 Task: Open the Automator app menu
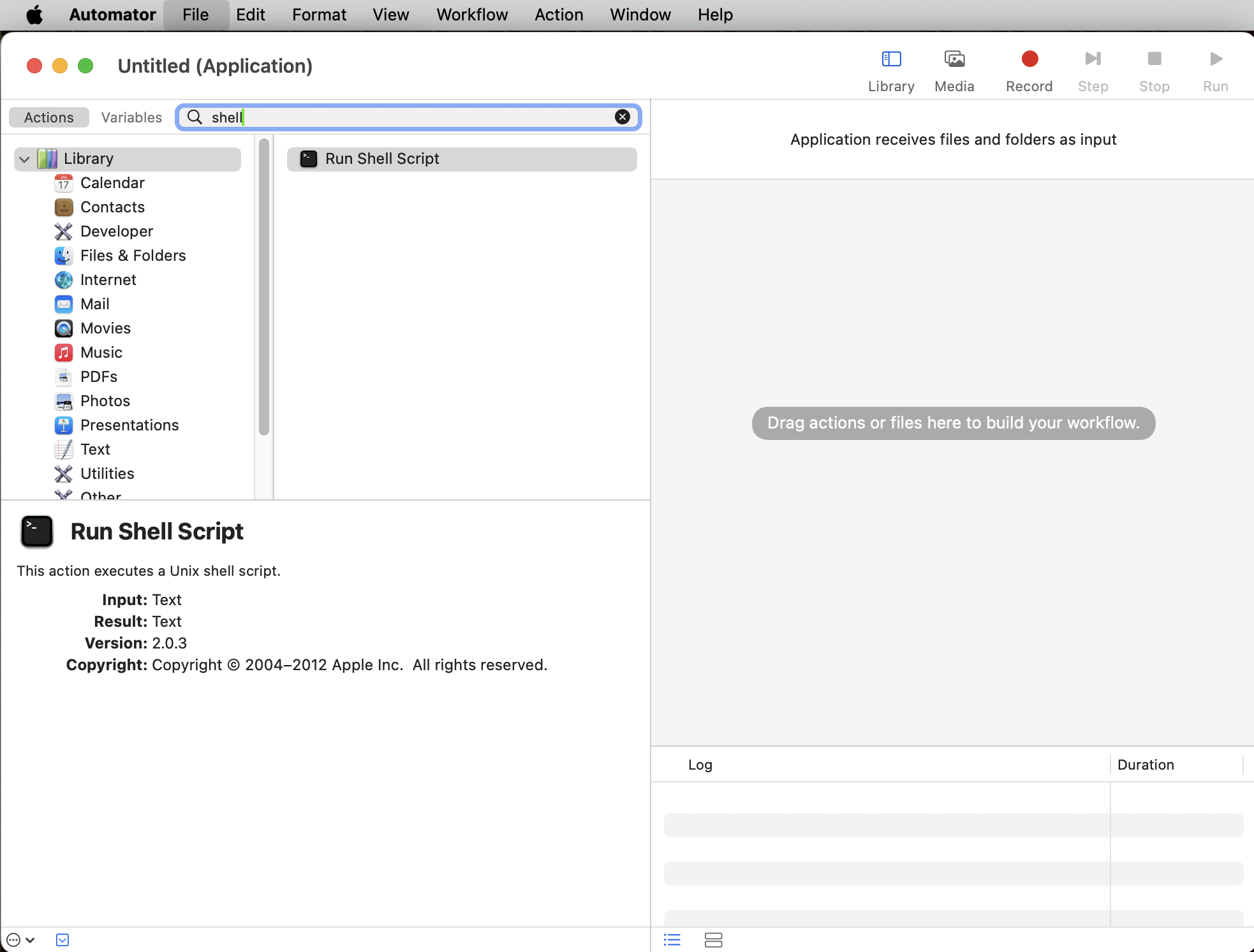tap(112, 15)
